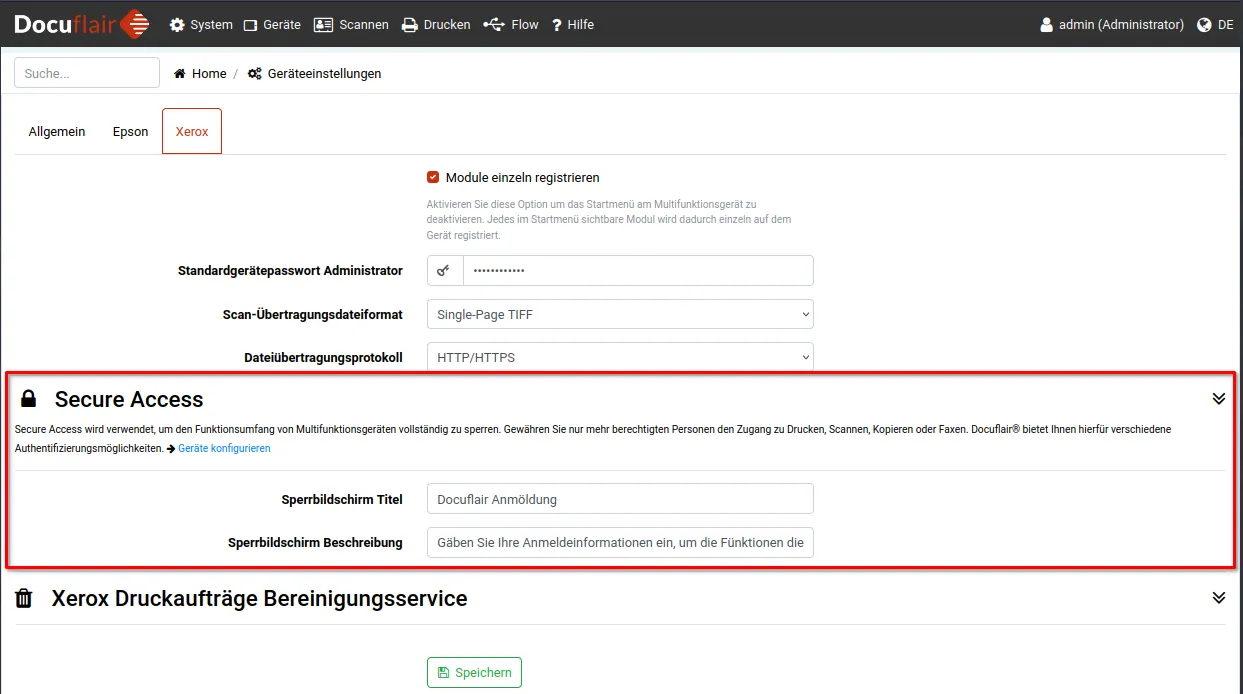Open the Scannen menu
The width and height of the screenshot is (1243, 694).
tap(351, 25)
